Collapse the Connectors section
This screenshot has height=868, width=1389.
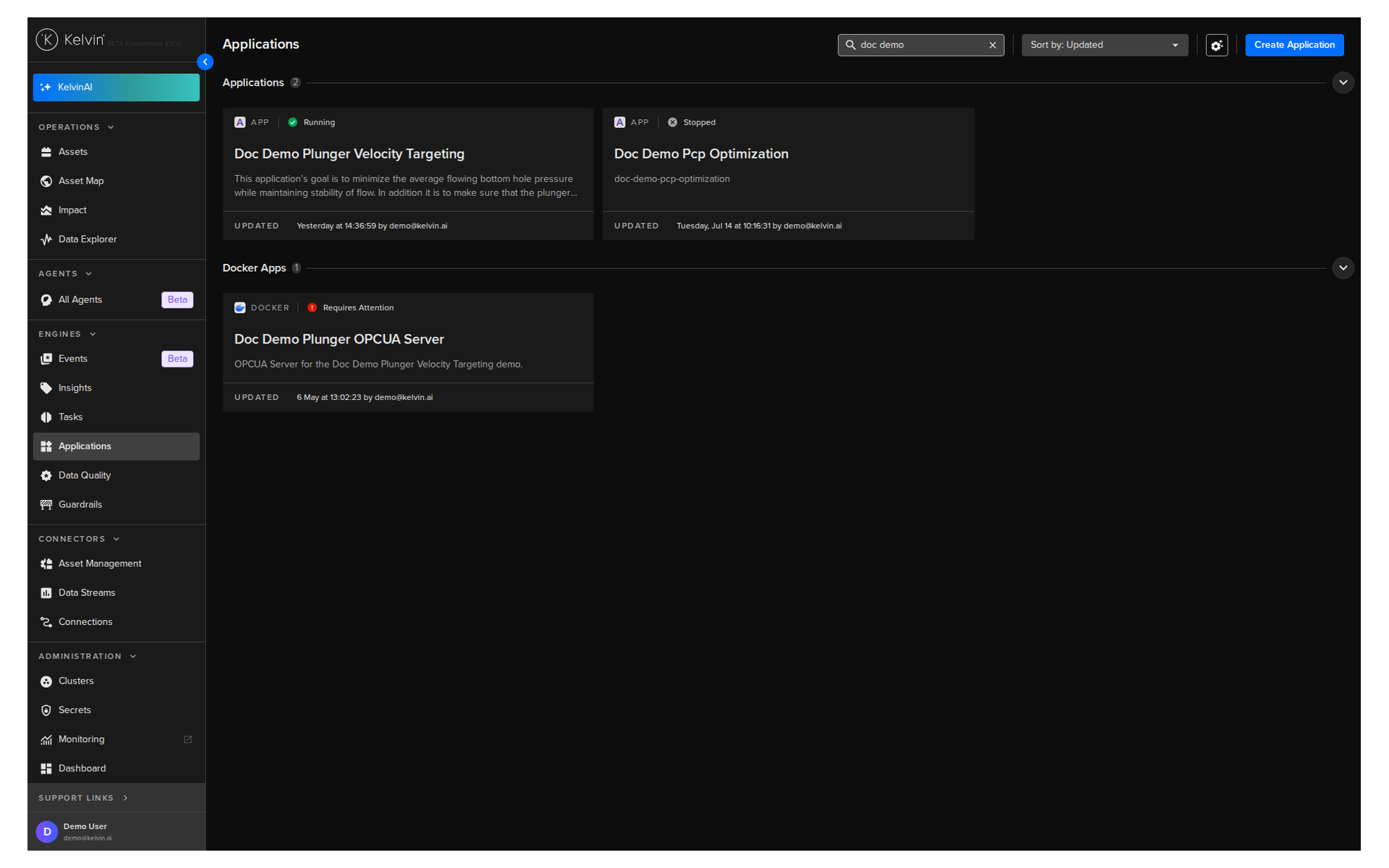[x=79, y=540]
